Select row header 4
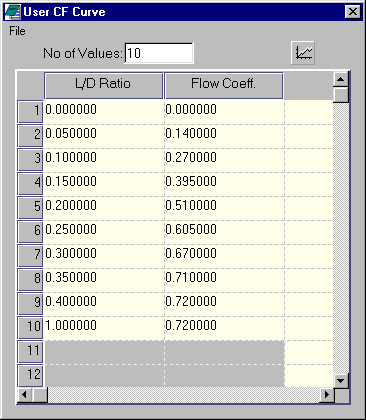Viewport: 366px width, 420px height. (x=30, y=184)
